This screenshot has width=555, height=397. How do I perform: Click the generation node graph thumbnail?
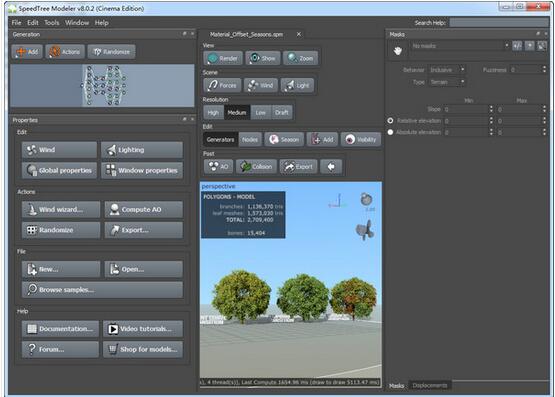pyautogui.click(x=102, y=86)
